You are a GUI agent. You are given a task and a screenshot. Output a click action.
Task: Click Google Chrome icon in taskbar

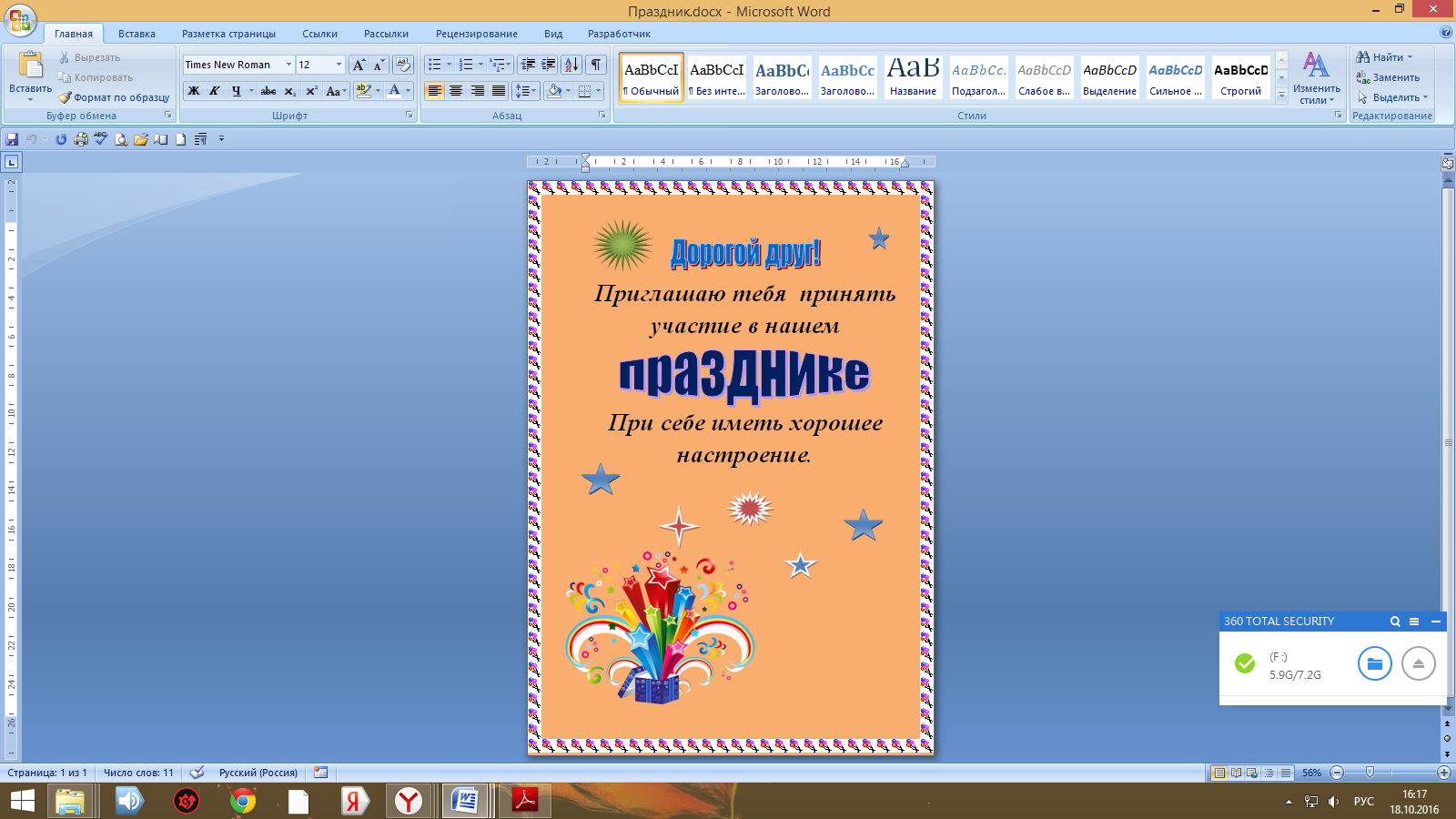tap(242, 801)
